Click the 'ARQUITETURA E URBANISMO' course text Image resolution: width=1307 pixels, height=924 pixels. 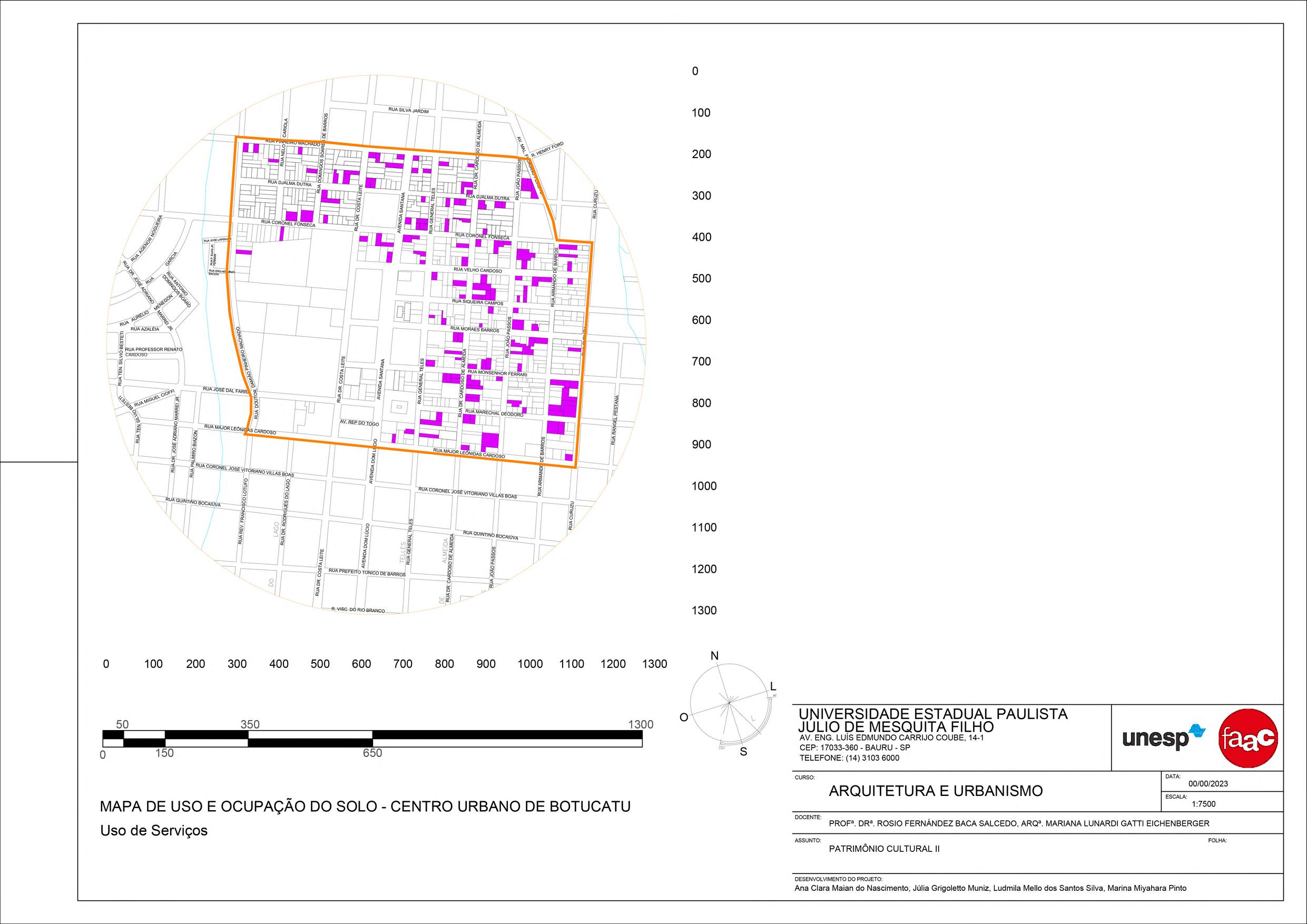tap(936, 791)
